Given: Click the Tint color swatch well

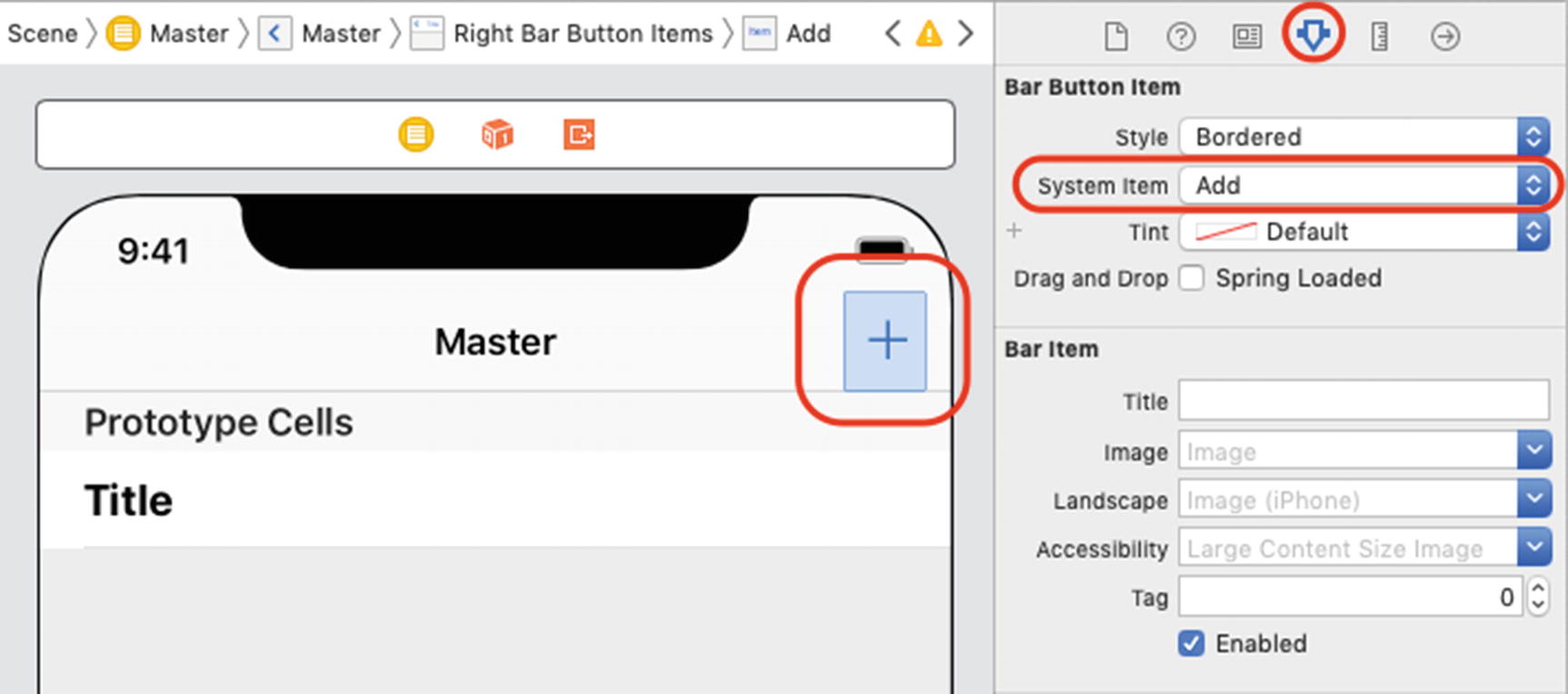Looking at the screenshot, I should click(x=1225, y=232).
